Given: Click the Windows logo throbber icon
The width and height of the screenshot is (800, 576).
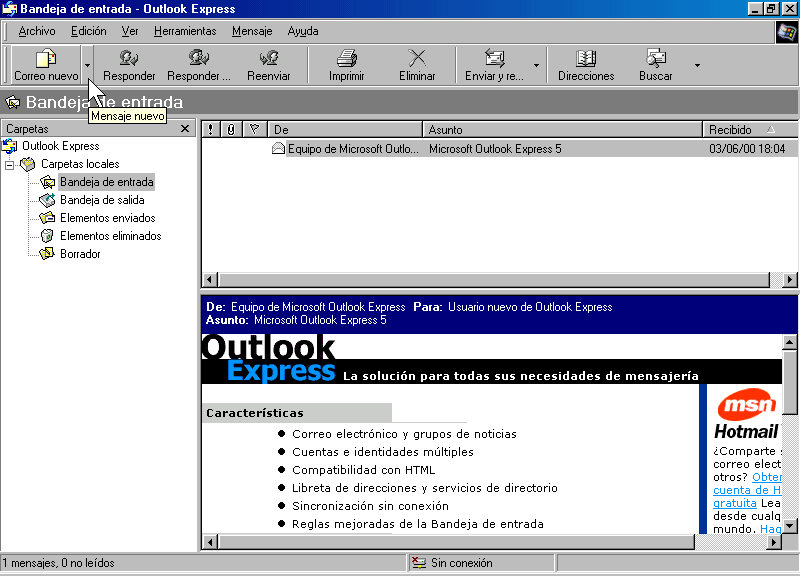Looking at the screenshot, I should [787, 32].
